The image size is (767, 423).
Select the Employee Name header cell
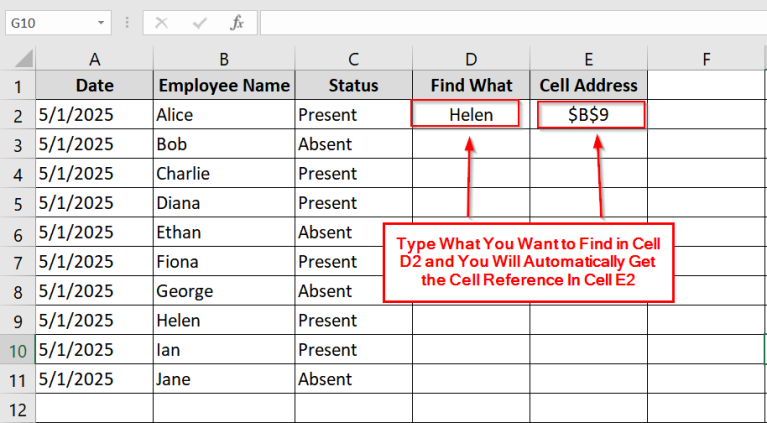[223, 85]
